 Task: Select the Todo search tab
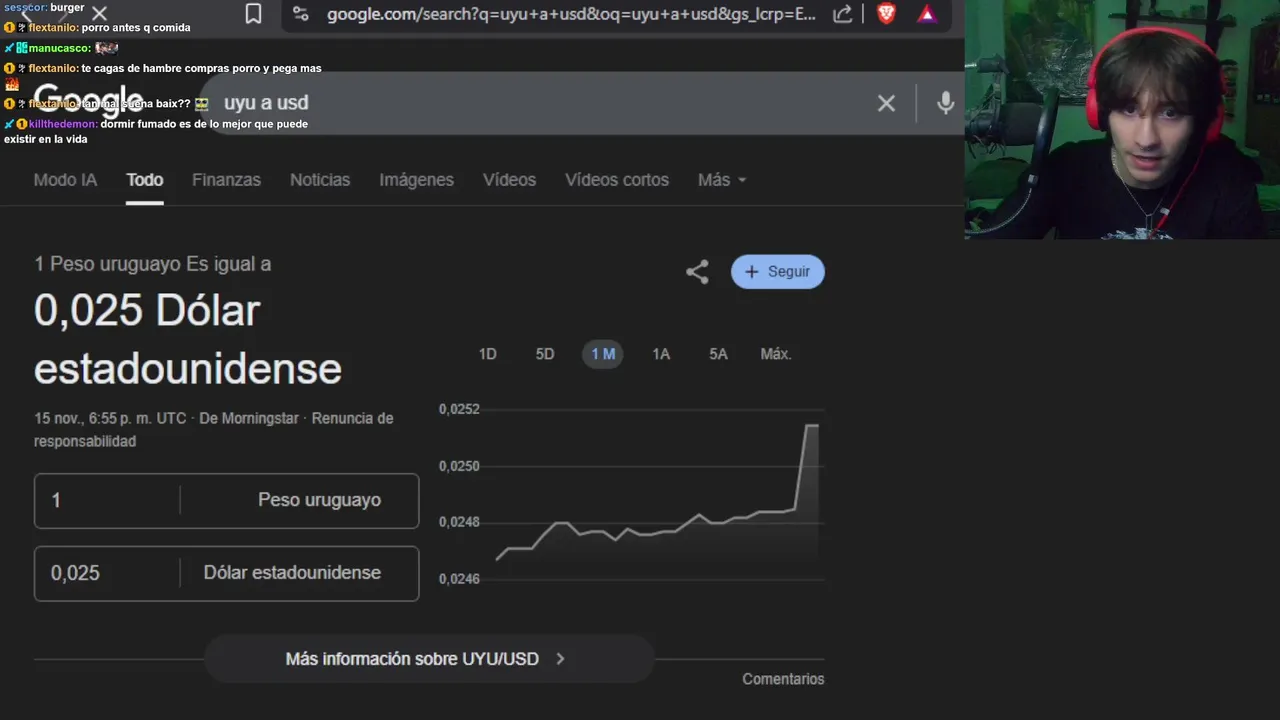tap(144, 180)
